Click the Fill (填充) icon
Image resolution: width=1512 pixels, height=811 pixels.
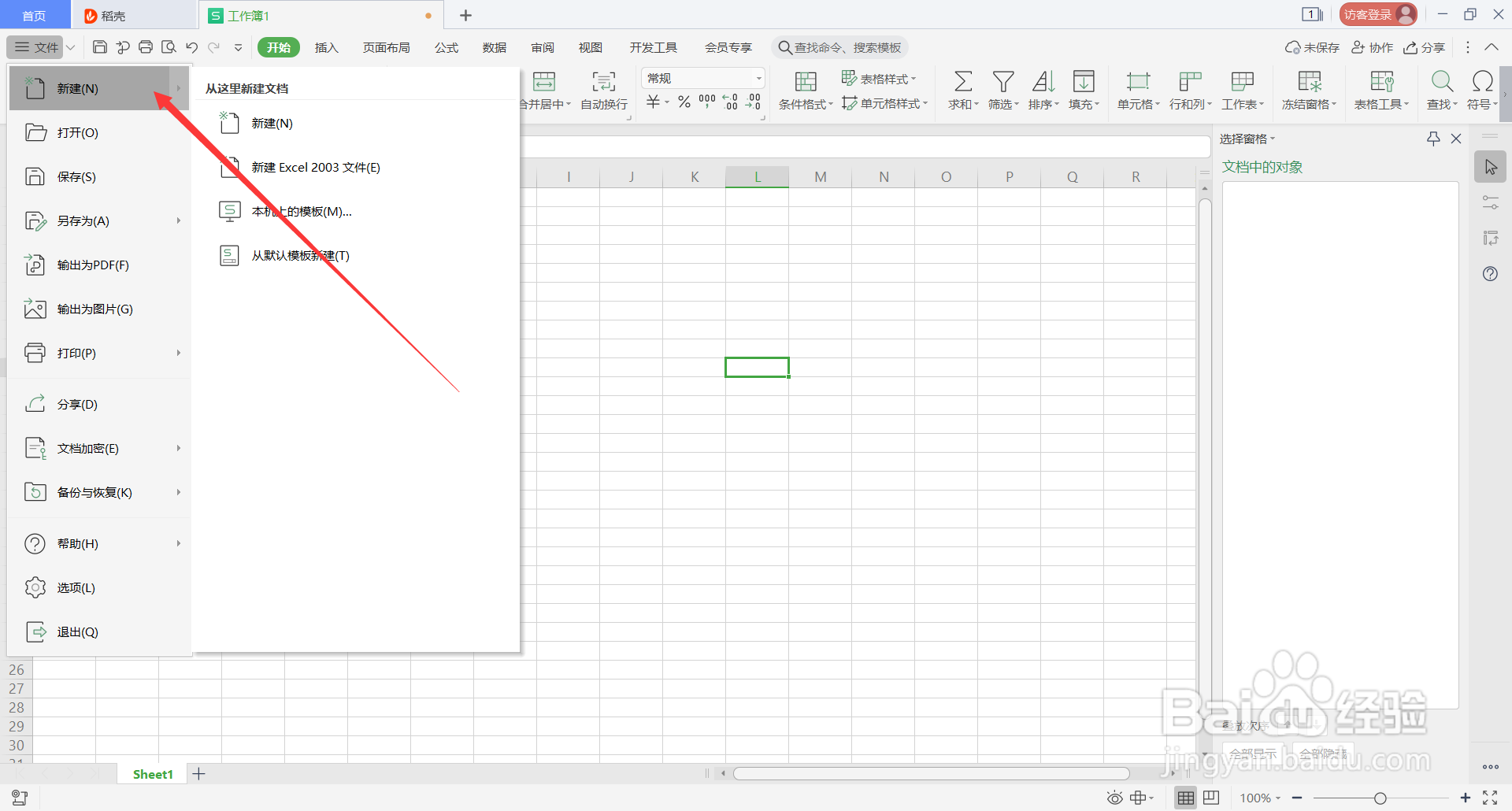(x=1084, y=81)
